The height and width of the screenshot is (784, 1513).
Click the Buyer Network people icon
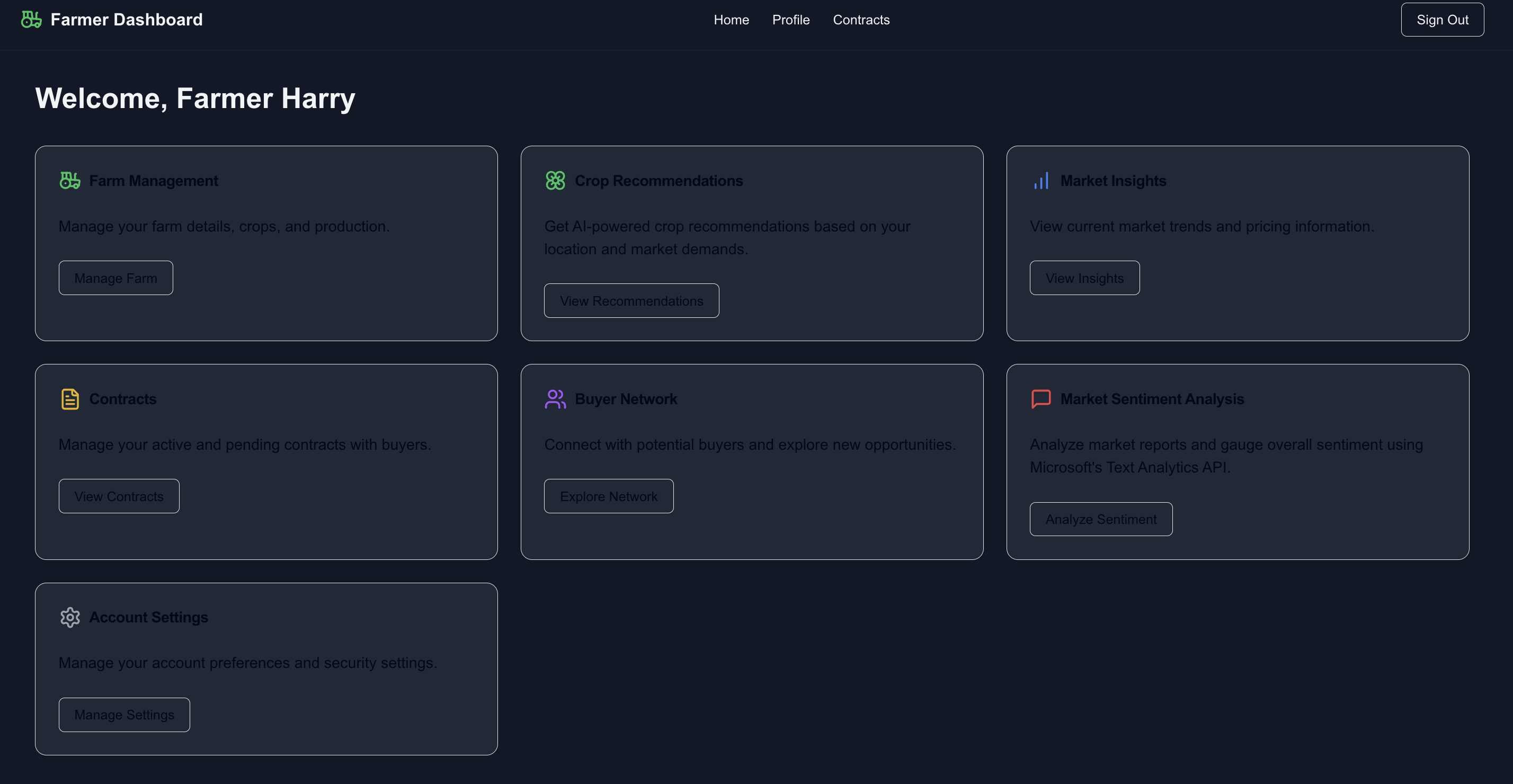[x=555, y=399]
